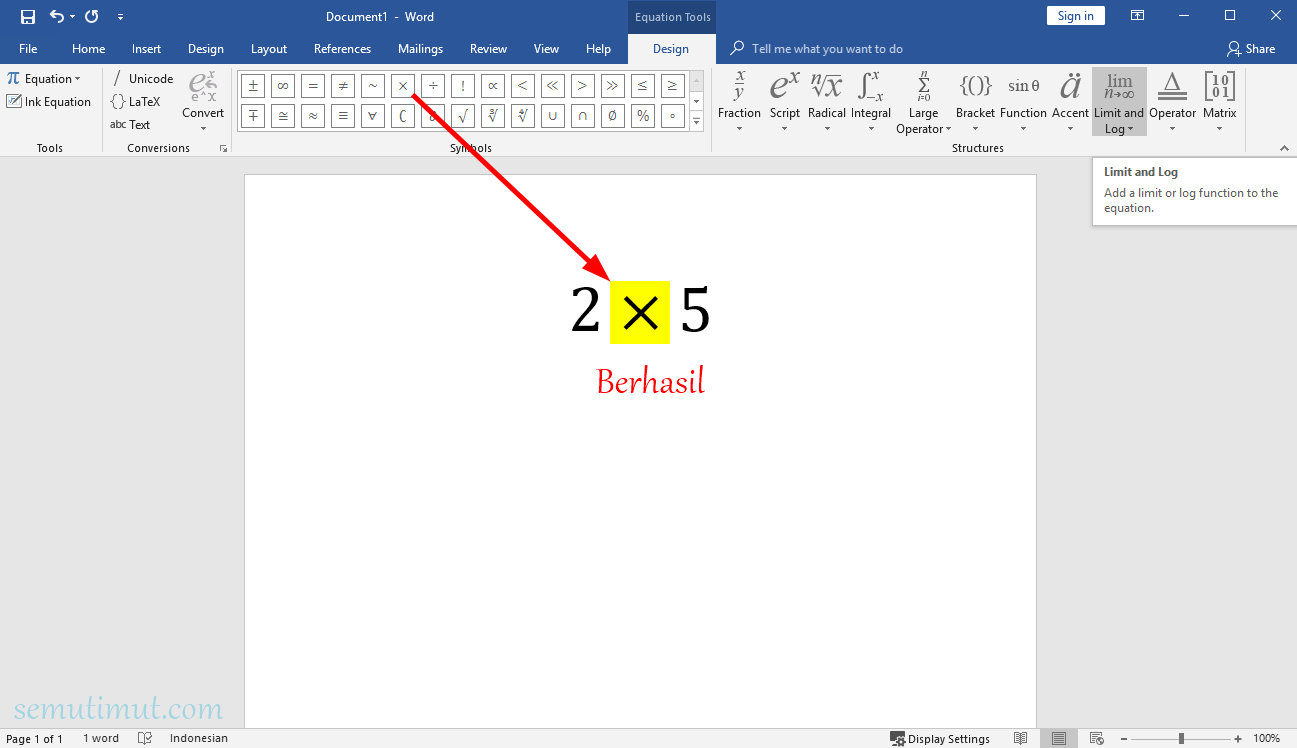Click the Sign in button

tap(1075, 15)
